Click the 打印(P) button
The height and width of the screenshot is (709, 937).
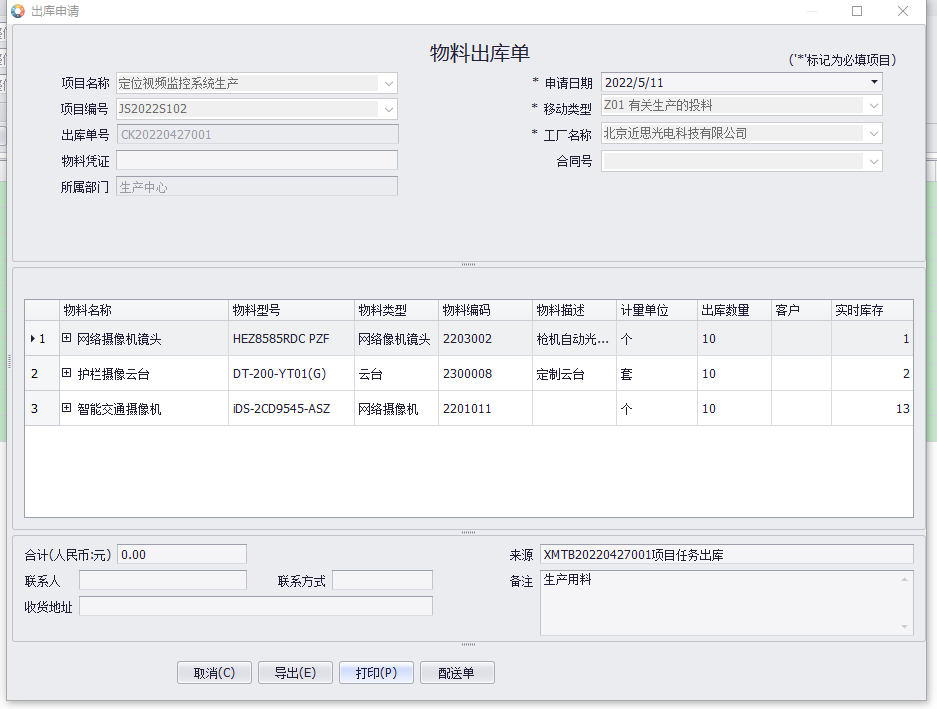click(376, 673)
